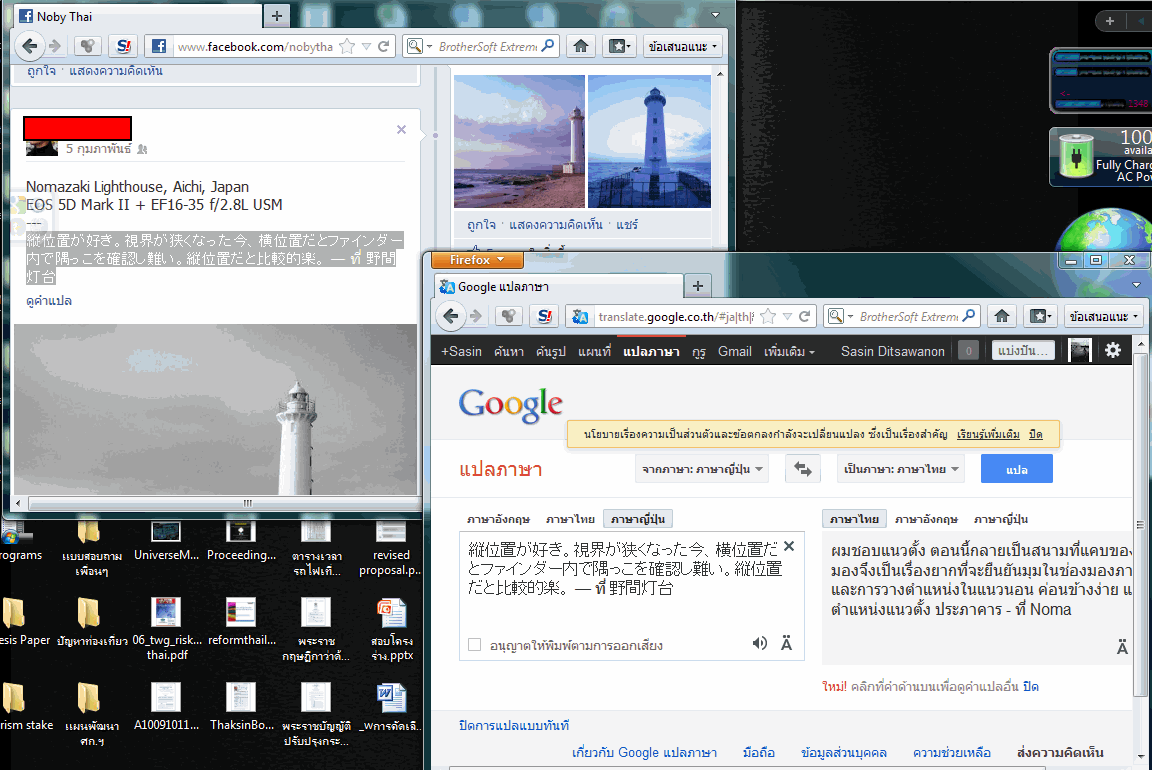
Task: Click Ä icon under Thai translation
Action: click(1122, 647)
